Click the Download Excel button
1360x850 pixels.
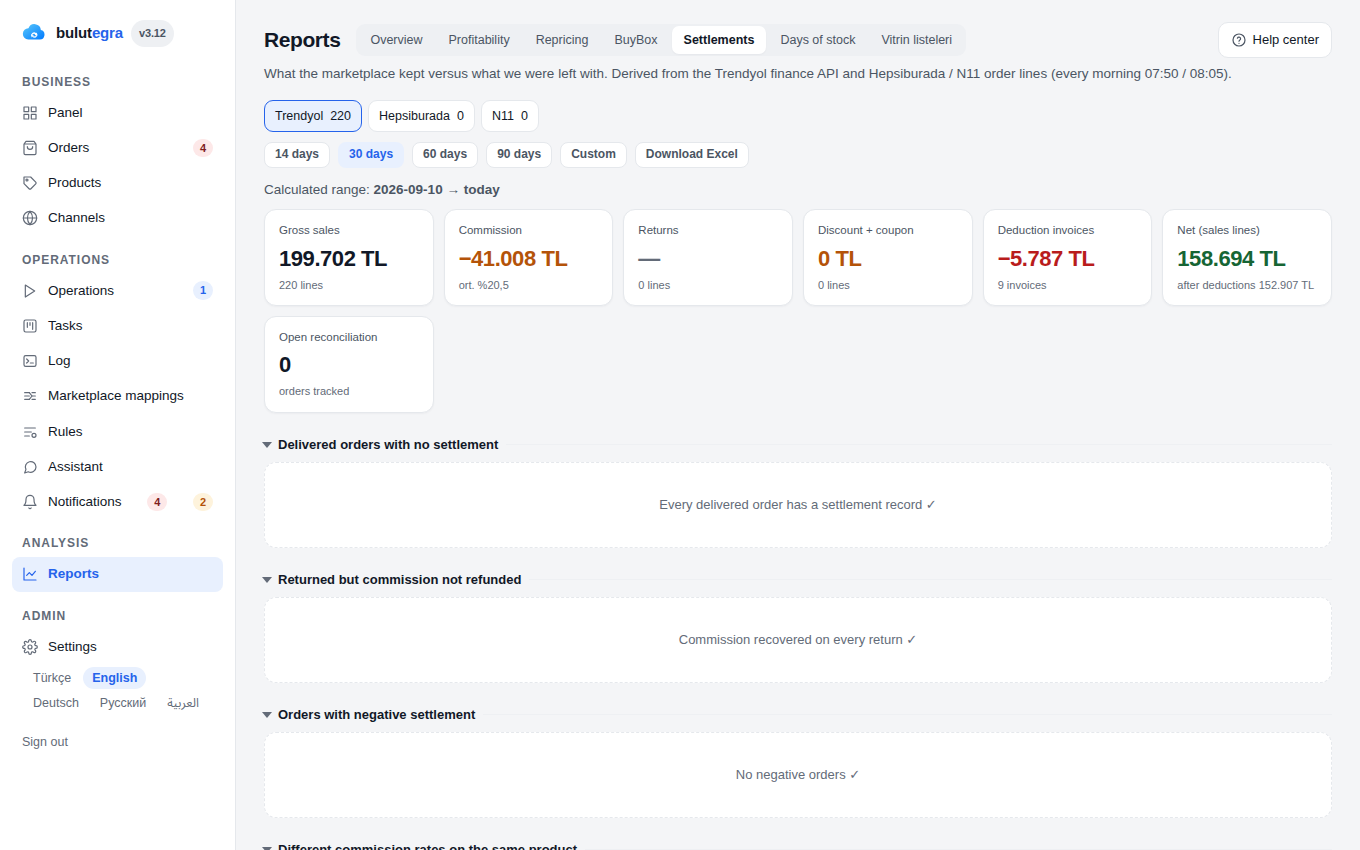[x=692, y=154]
